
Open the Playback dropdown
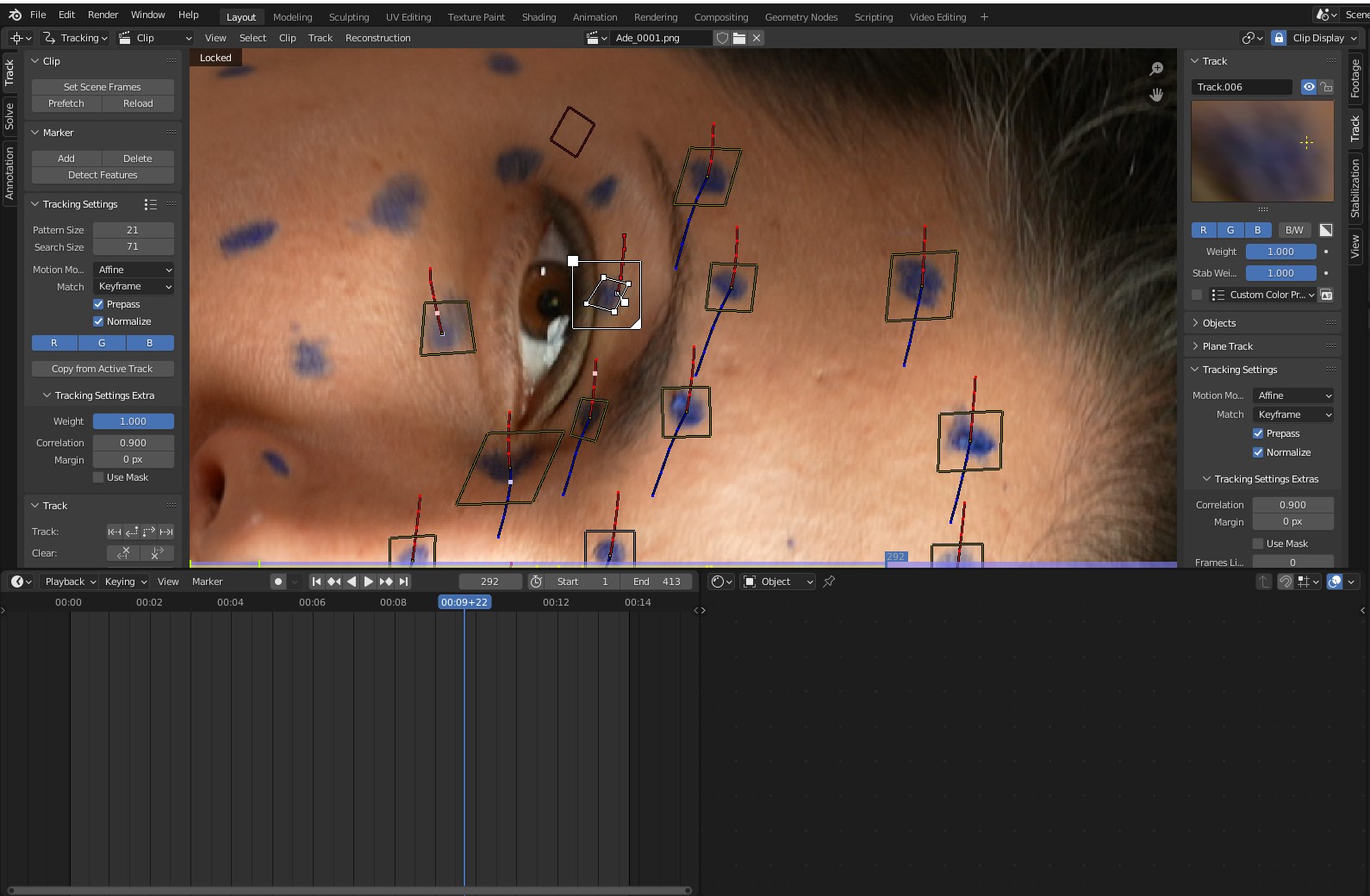tap(70, 582)
